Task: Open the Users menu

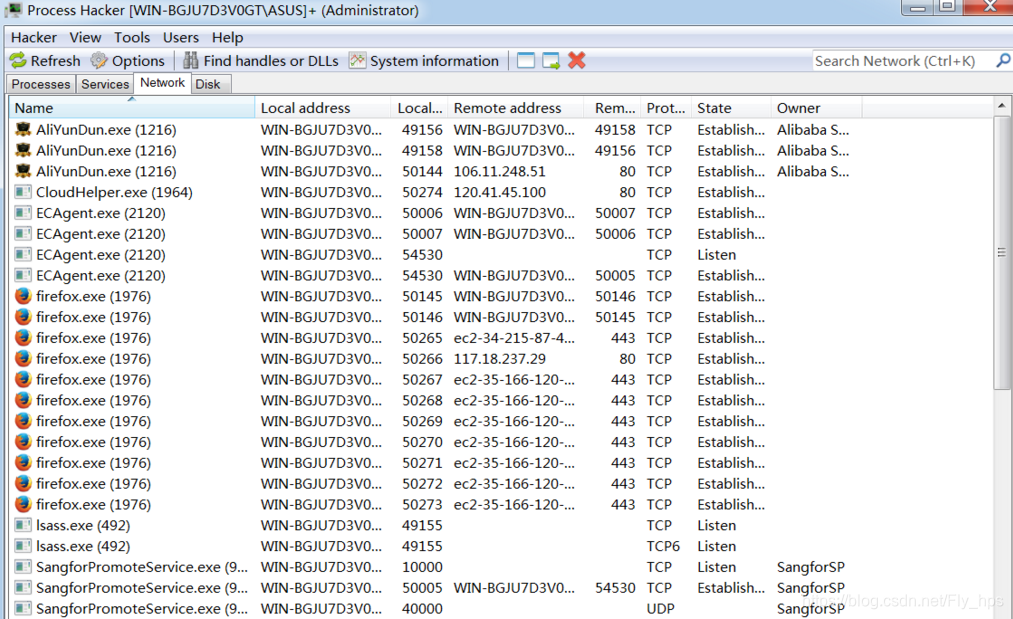Action: click(x=181, y=37)
